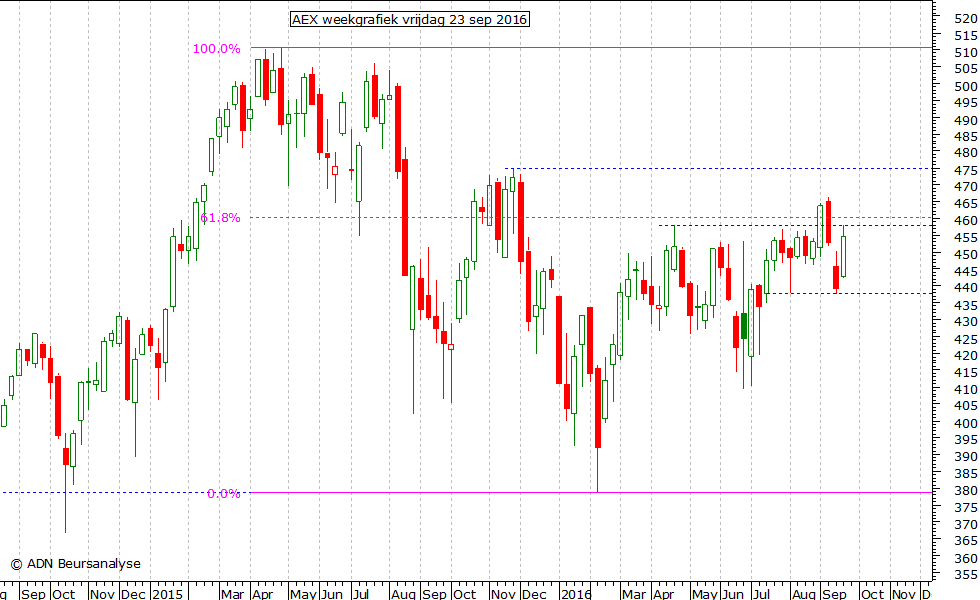Click the Mar label directly after 2015
The width and height of the screenshot is (980, 600).
(232, 593)
